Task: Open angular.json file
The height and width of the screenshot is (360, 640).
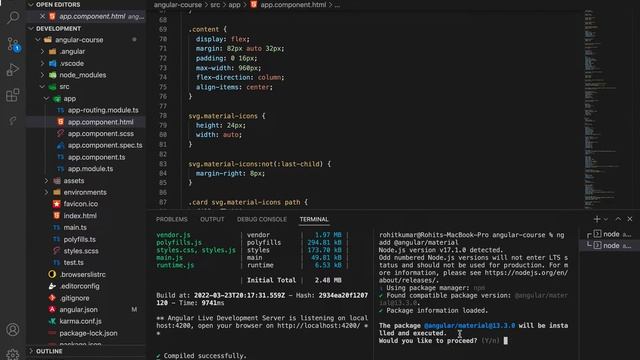Action: [78, 310]
